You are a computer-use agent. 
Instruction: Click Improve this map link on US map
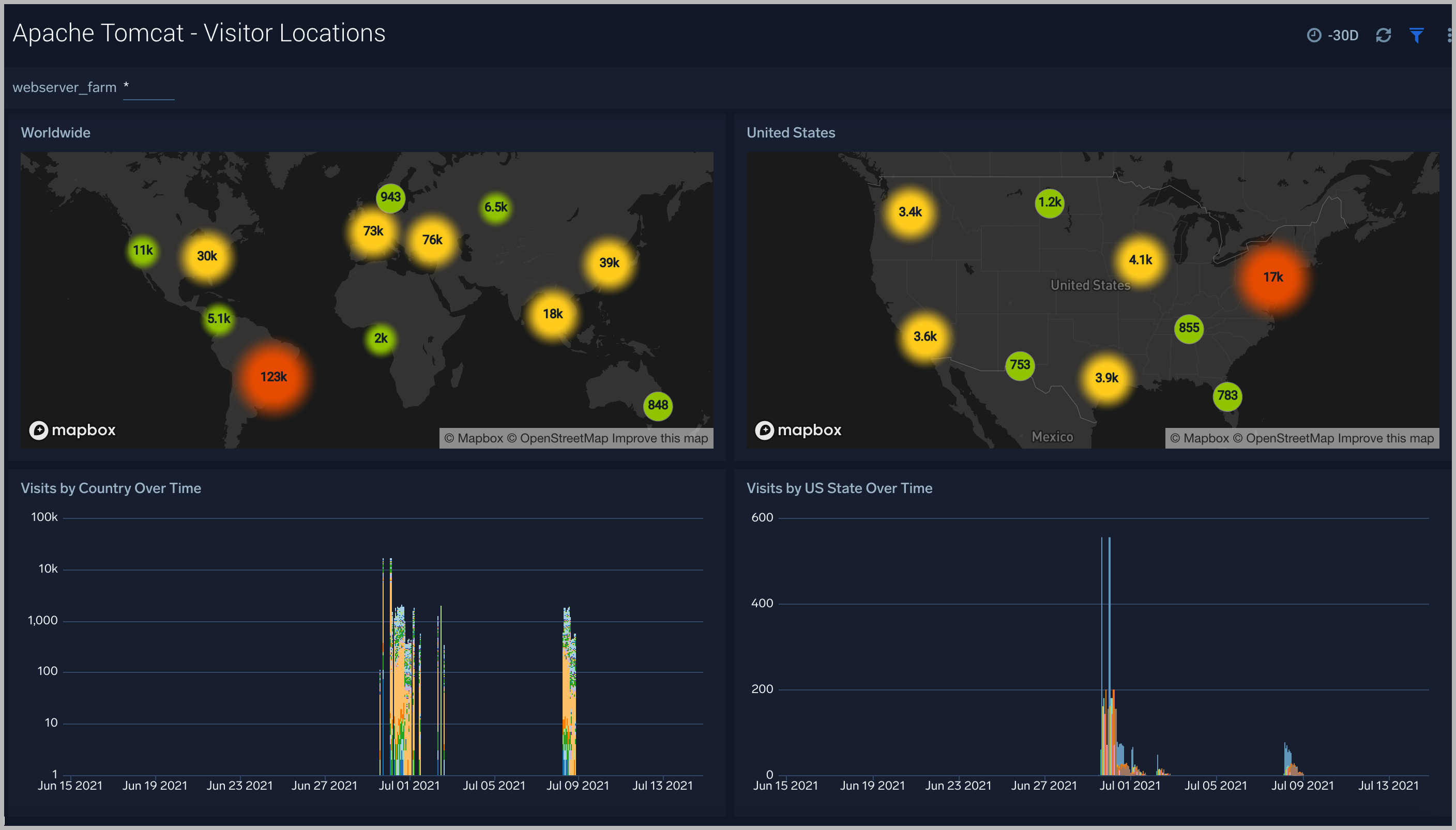(1385, 438)
